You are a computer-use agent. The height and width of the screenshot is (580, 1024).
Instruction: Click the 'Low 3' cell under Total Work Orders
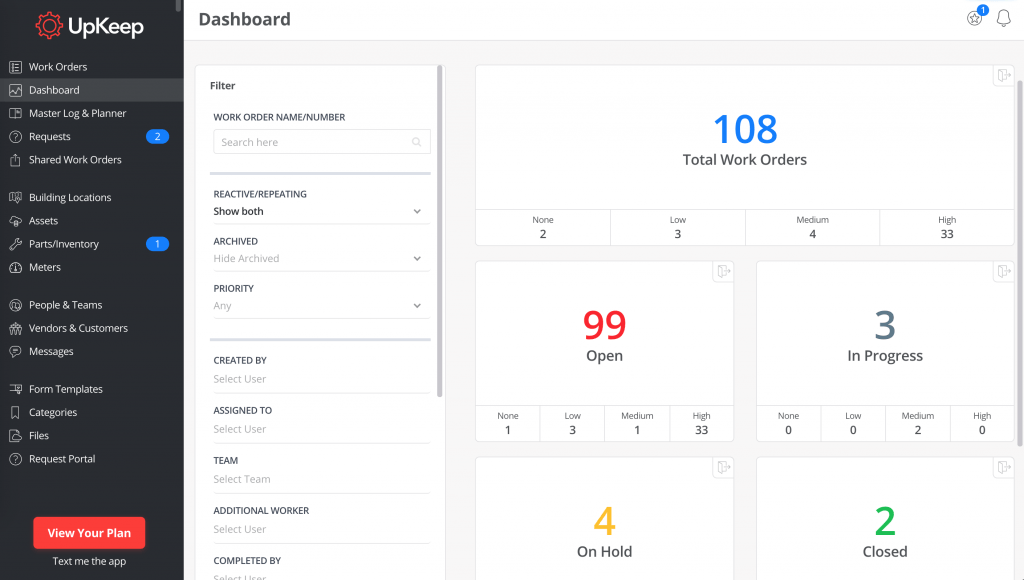click(x=678, y=227)
